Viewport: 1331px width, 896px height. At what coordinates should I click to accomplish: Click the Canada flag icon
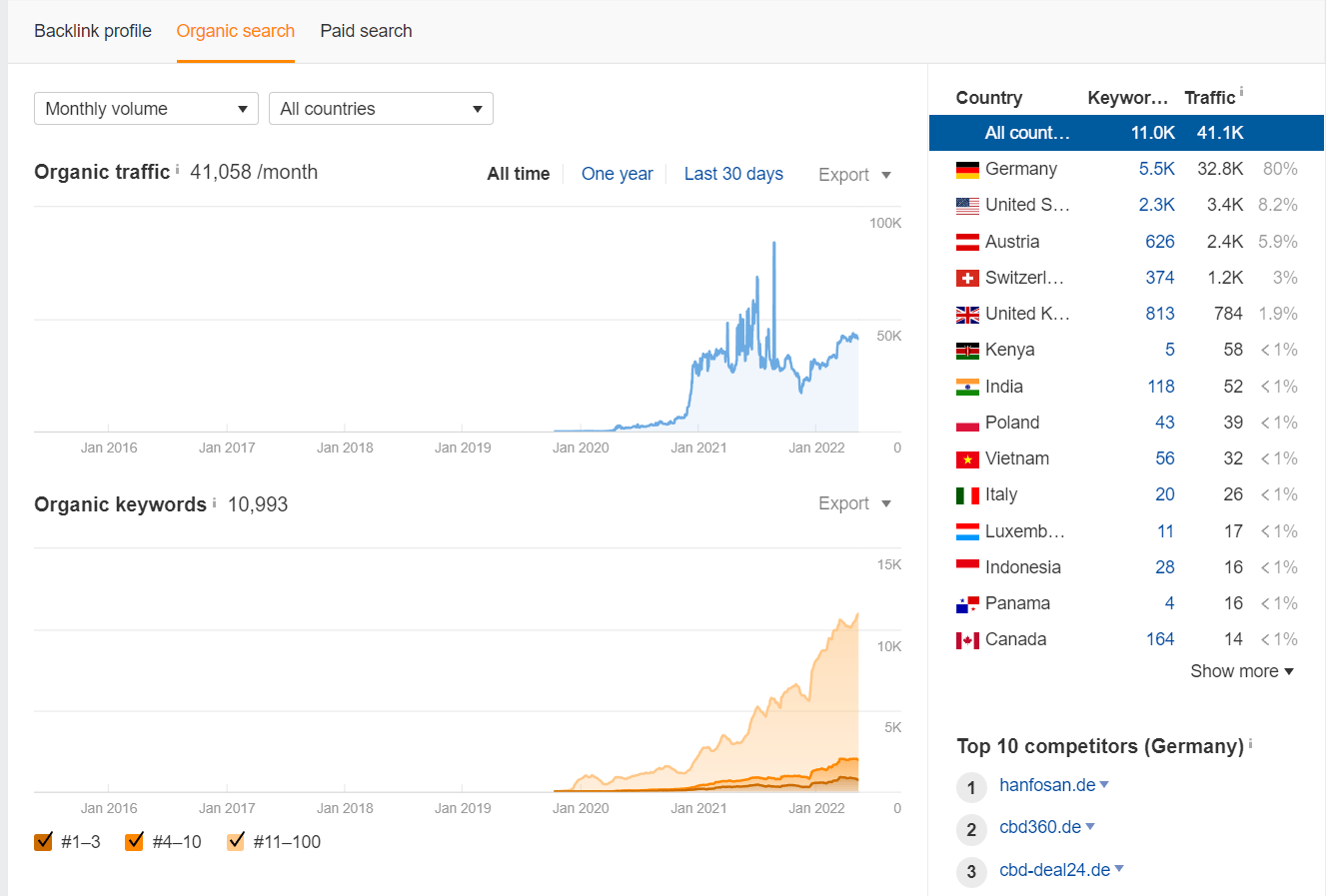coord(967,640)
